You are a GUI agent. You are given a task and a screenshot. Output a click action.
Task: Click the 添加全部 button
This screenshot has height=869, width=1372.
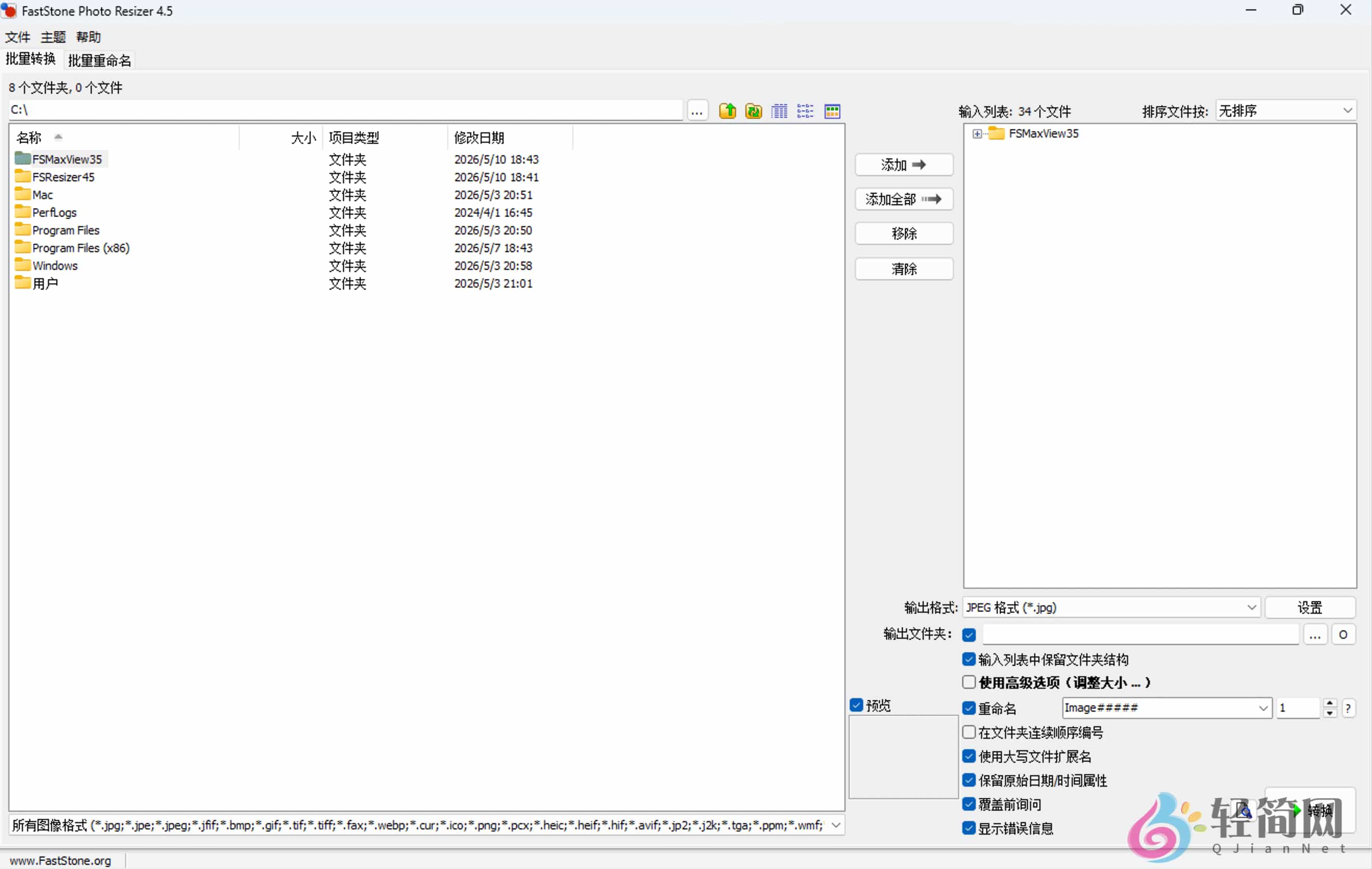pyautogui.click(x=904, y=200)
